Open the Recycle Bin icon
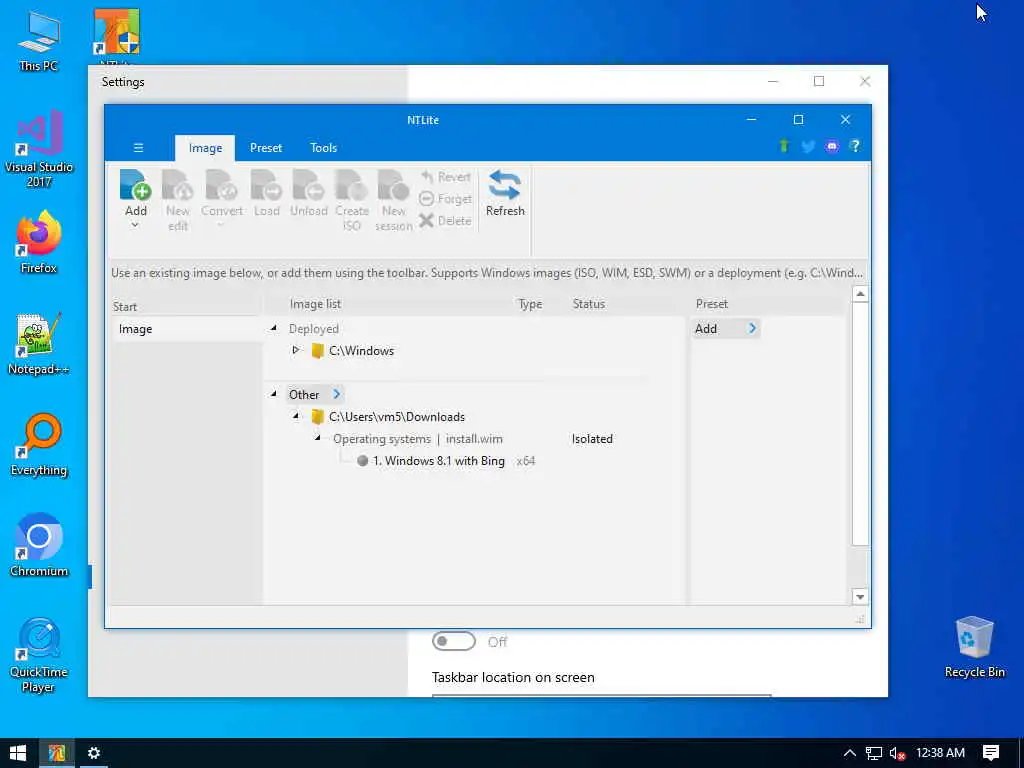Image resolution: width=1024 pixels, height=768 pixels. [974, 647]
